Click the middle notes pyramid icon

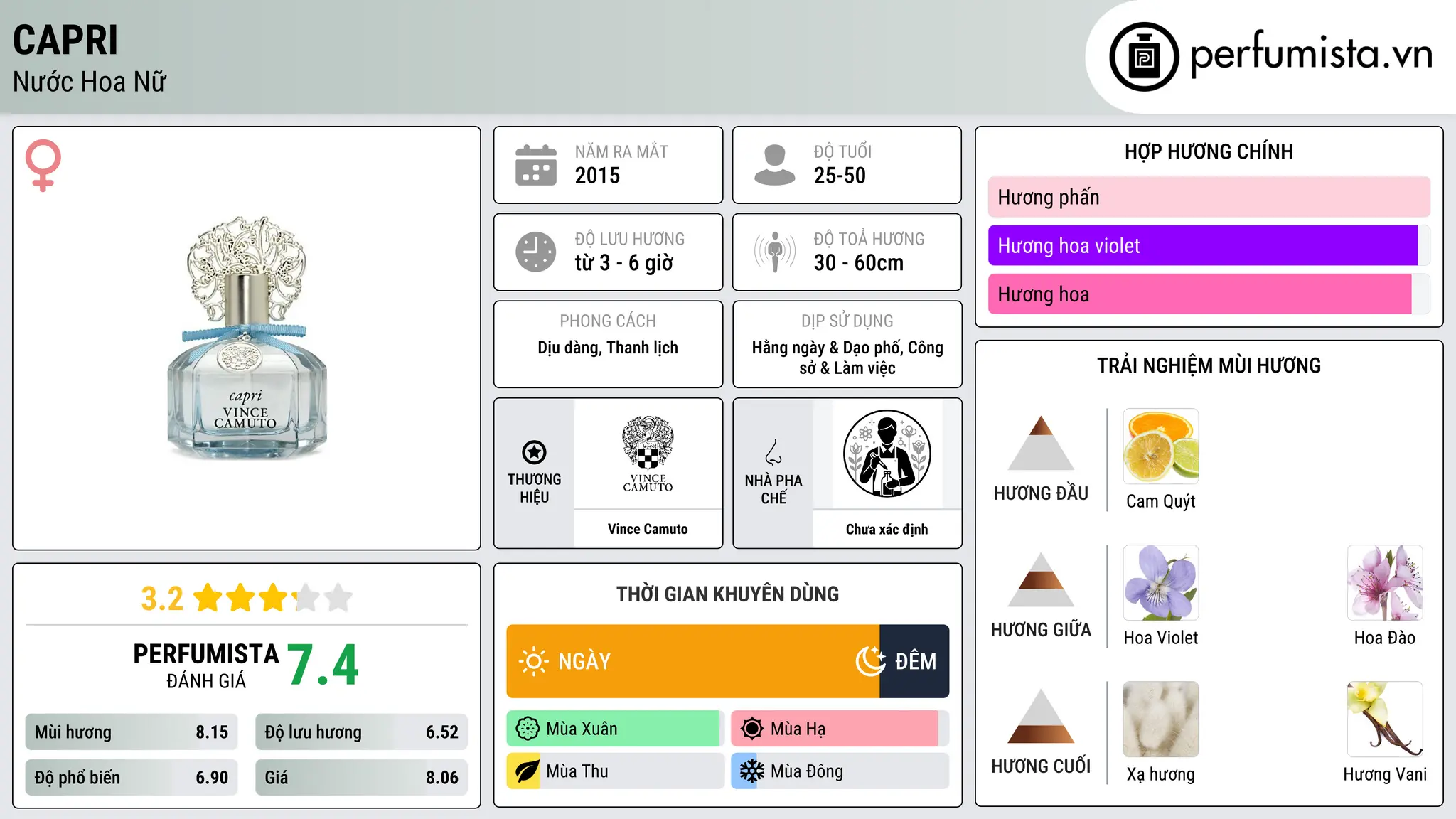(1041, 579)
